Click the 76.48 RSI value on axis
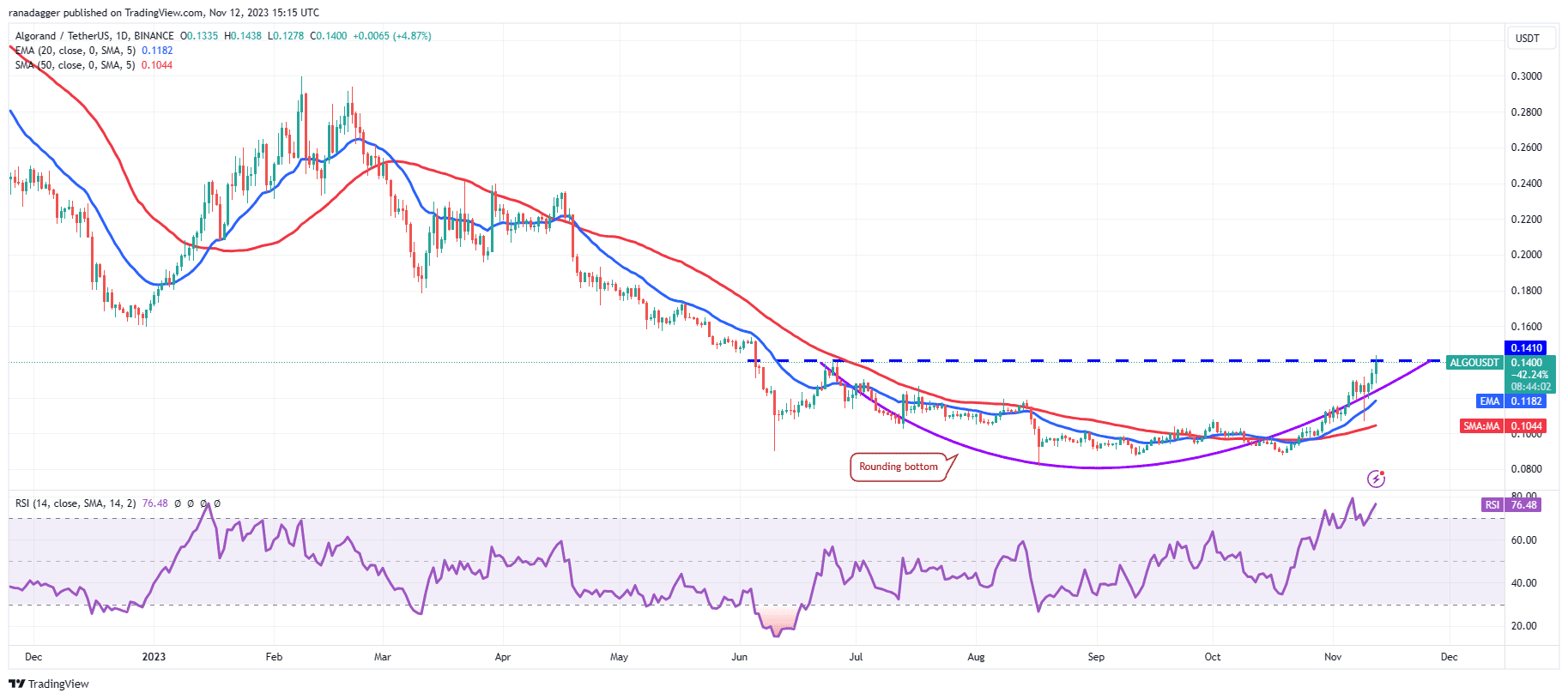 coord(1523,505)
